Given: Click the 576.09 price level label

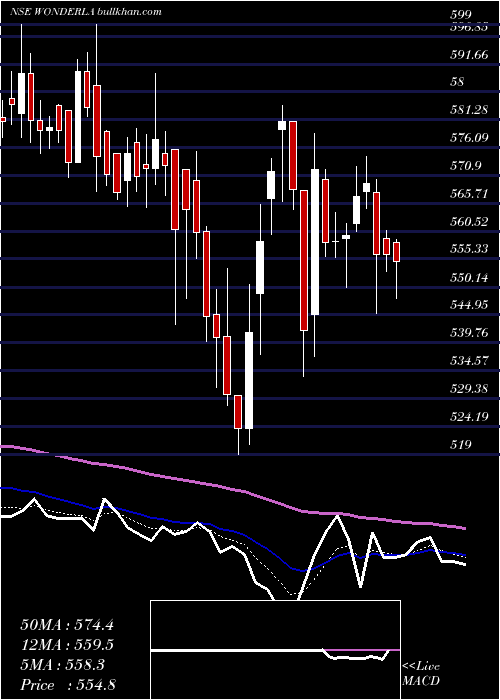Looking at the screenshot, I should 469,138.
